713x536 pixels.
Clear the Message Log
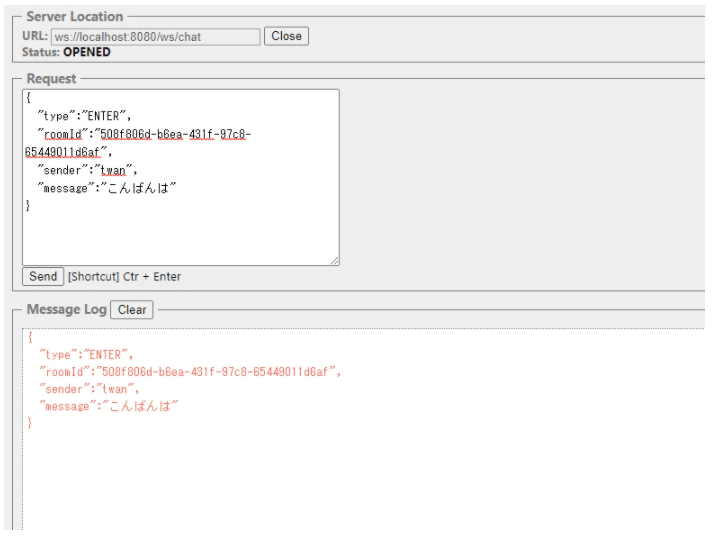coord(132,310)
